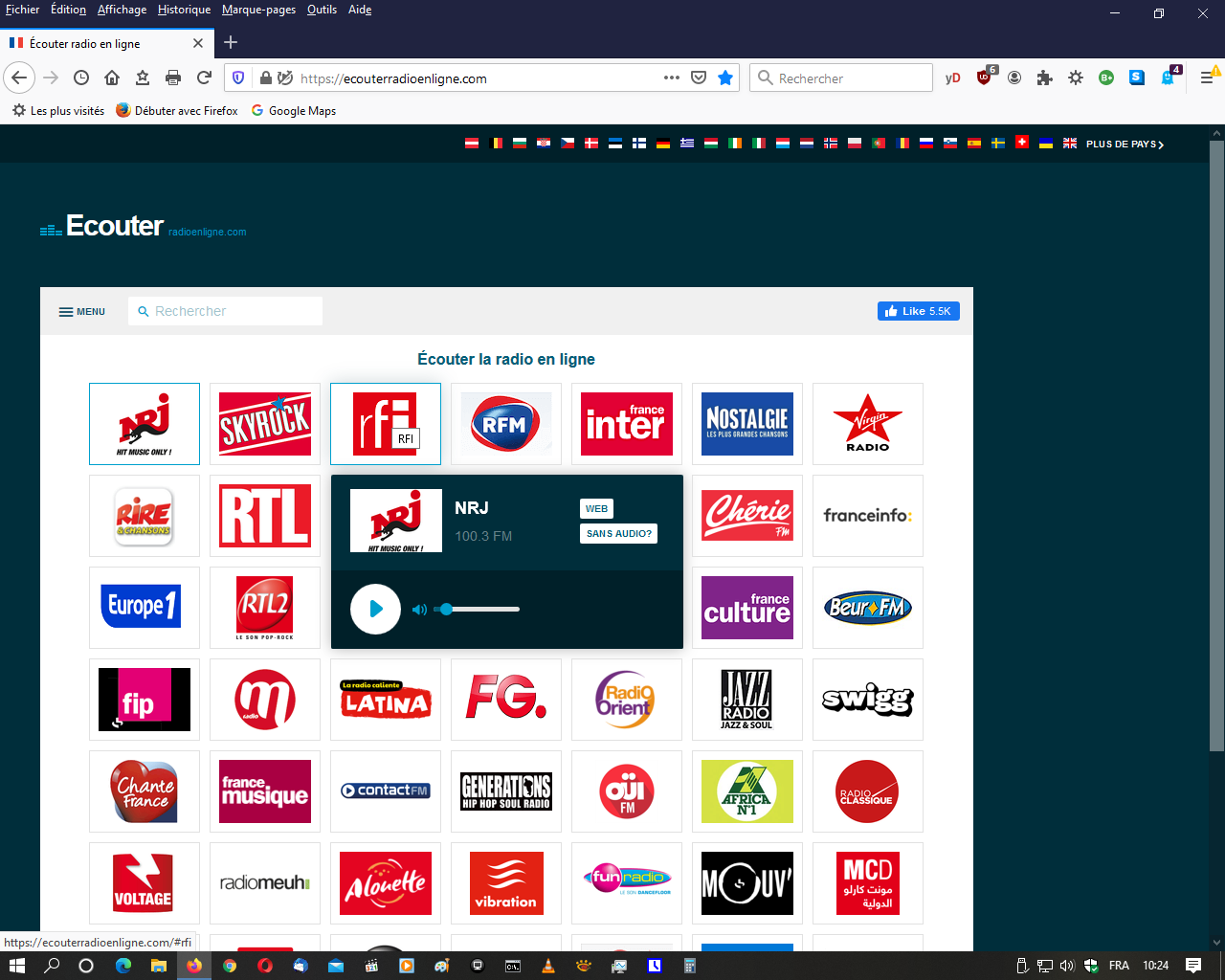Open the Affichage menu
The height and width of the screenshot is (980, 1225).
pyautogui.click(x=122, y=10)
